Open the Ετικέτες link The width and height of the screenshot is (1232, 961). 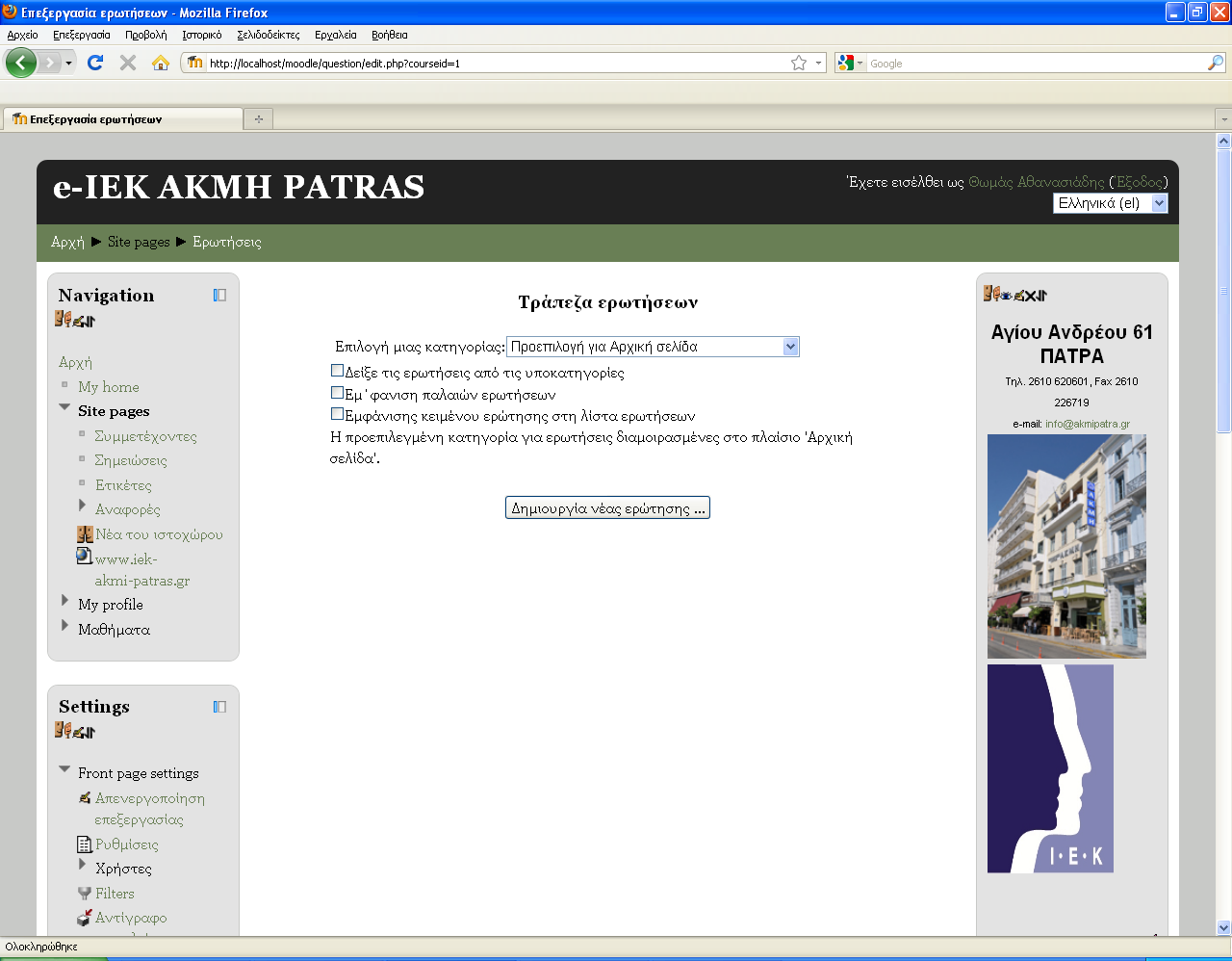coord(123,485)
